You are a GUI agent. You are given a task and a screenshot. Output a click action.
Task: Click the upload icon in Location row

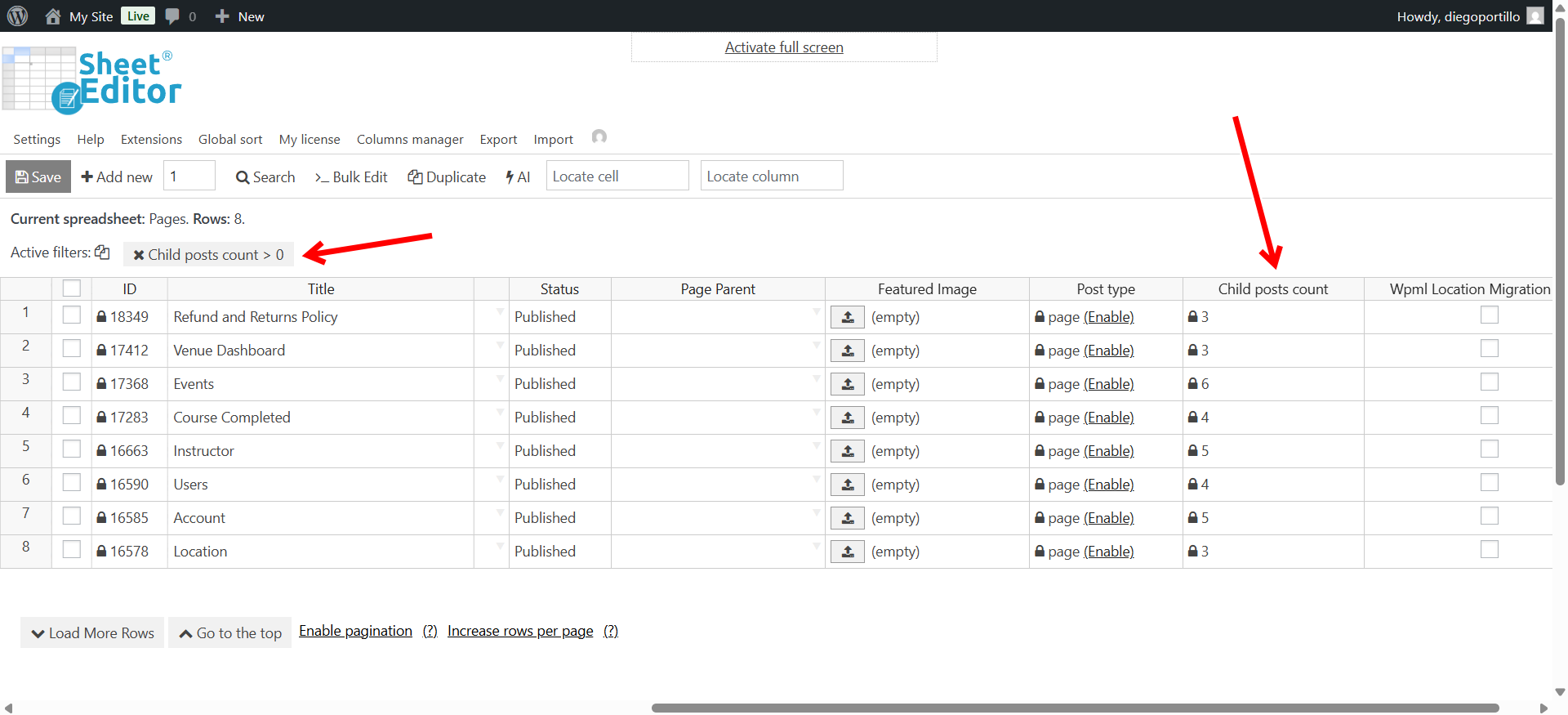[x=848, y=552]
